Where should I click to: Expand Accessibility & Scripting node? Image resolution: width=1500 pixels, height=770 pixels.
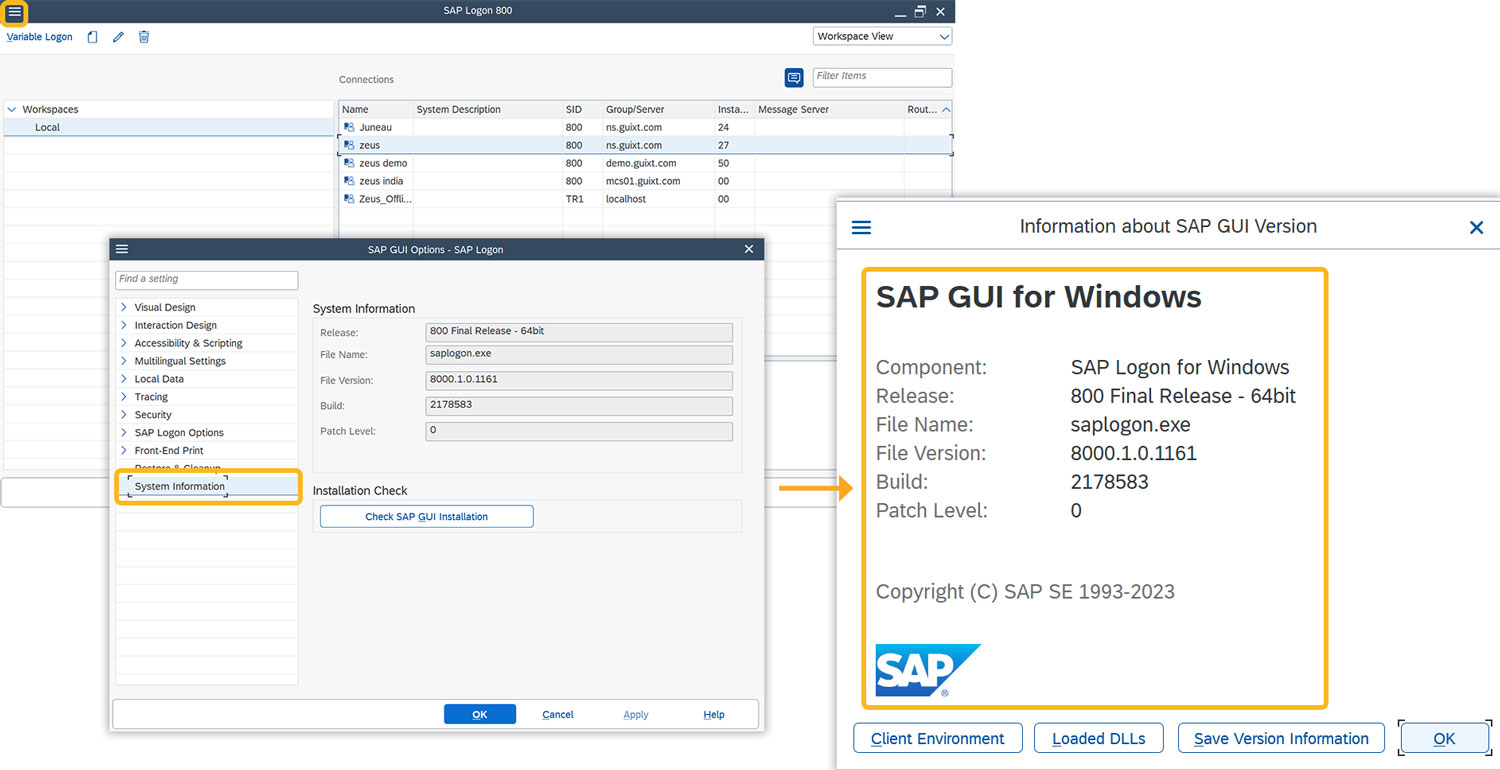tap(124, 343)
